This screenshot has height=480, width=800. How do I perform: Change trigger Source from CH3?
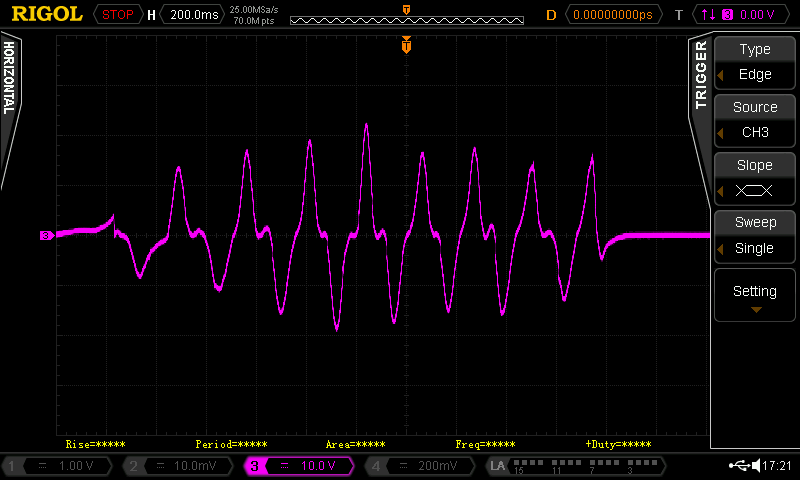pos(755,120)
